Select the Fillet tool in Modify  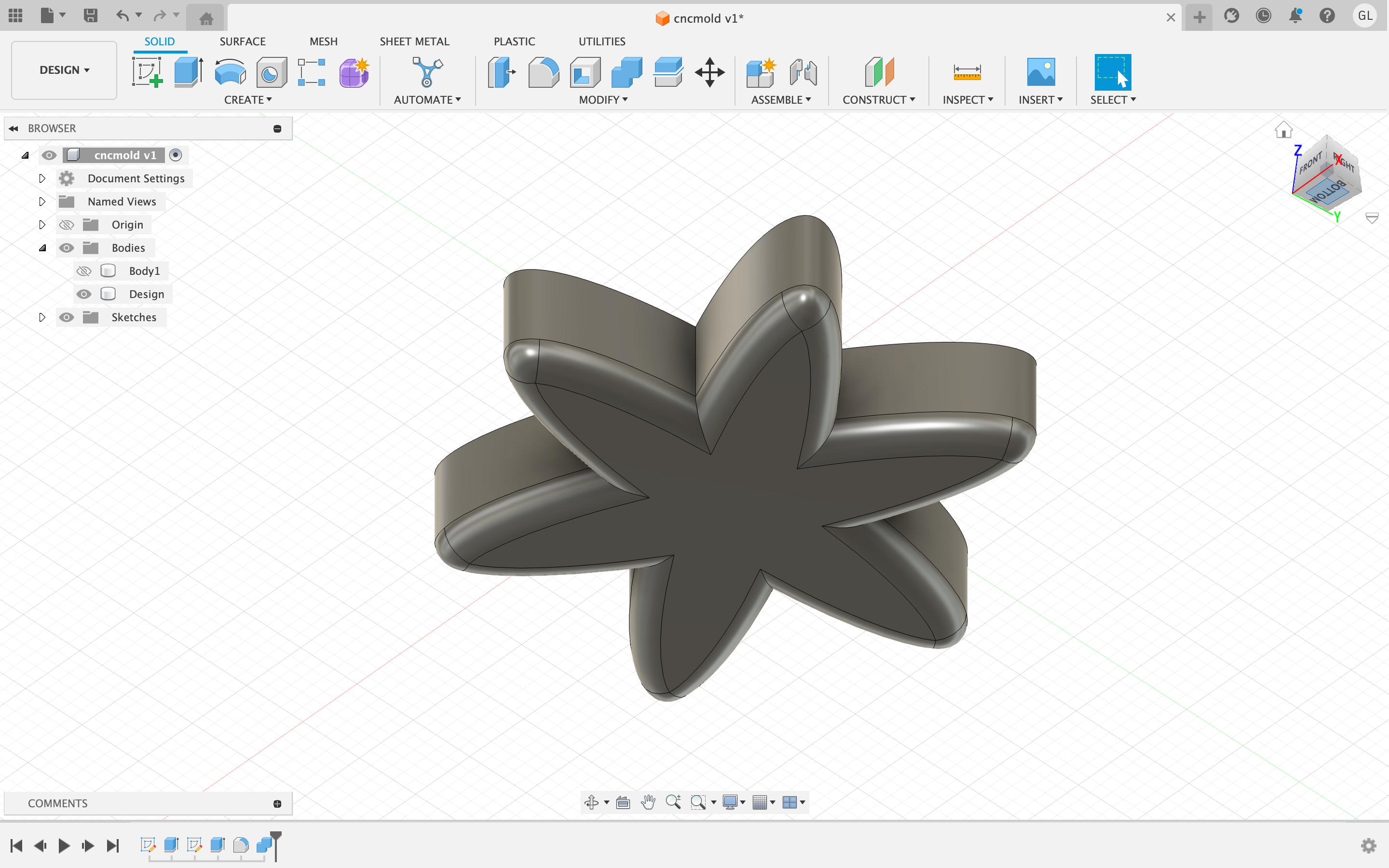pos(543,72)
